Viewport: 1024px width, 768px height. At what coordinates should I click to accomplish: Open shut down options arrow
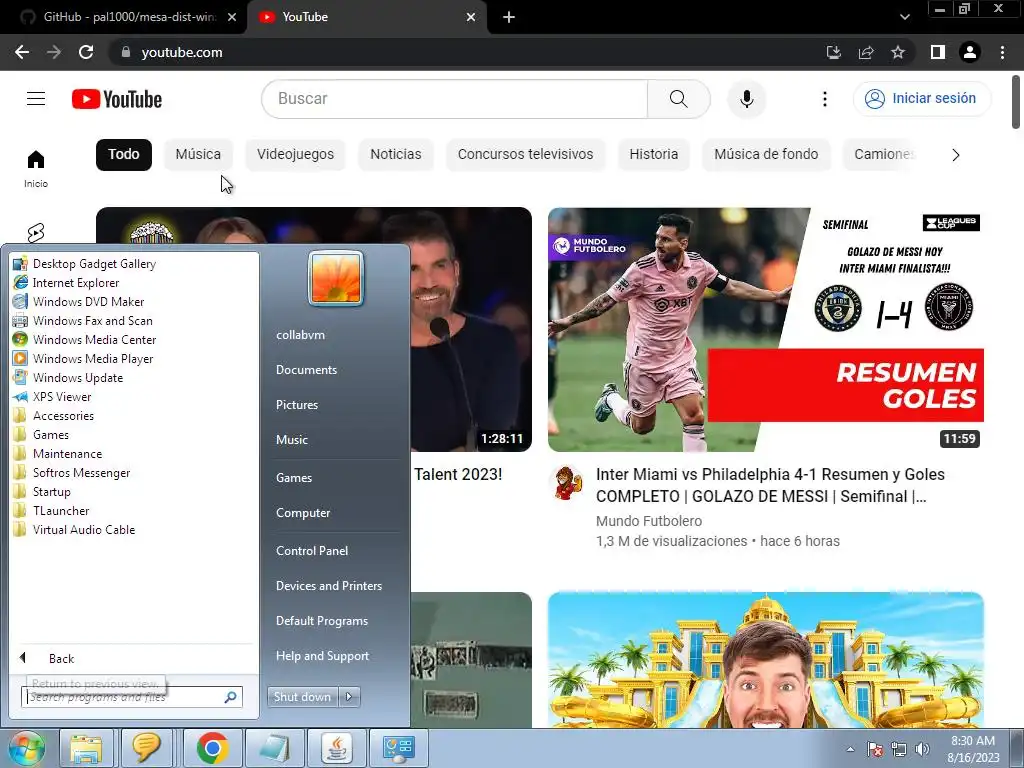coord(349,697)
